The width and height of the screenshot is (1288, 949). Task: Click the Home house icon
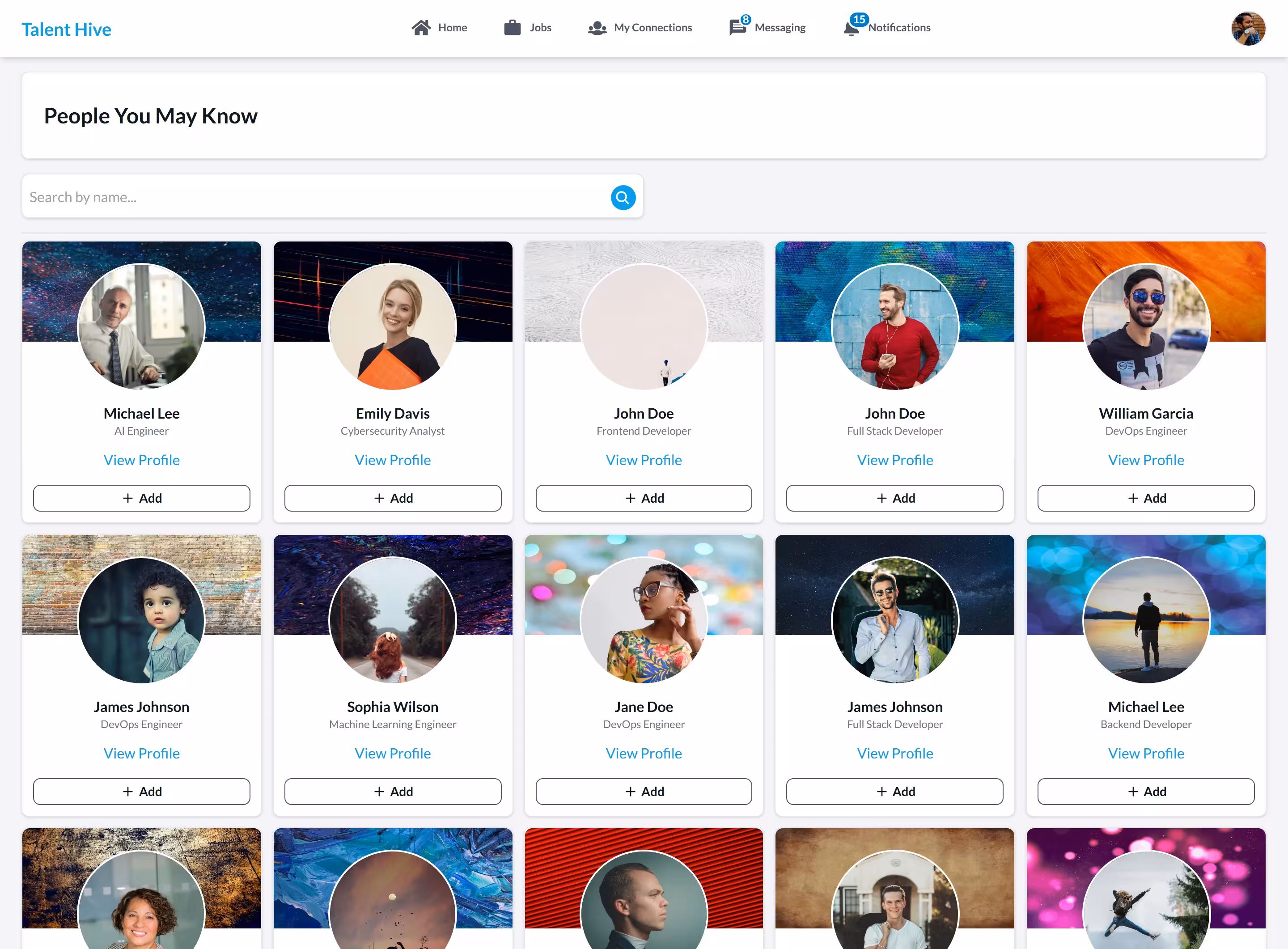pos(421,28)
